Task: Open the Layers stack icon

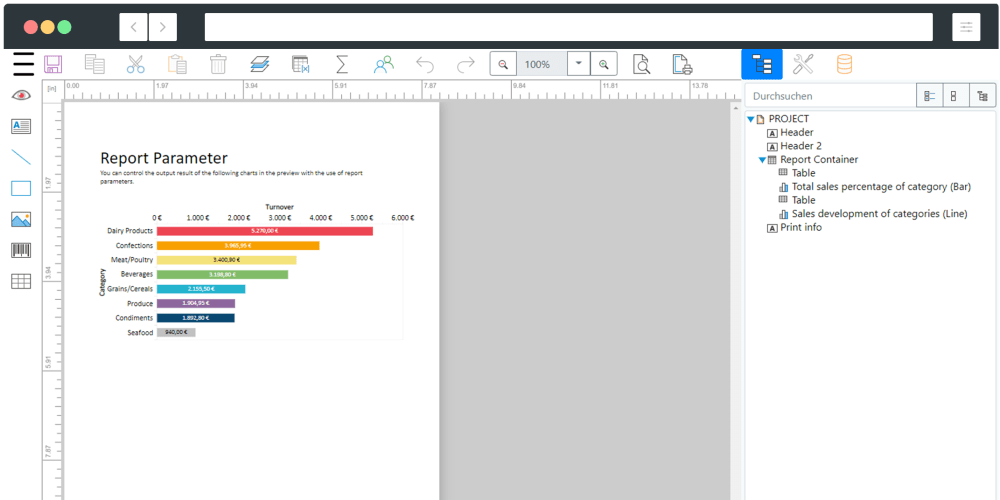Action: click(x=260, y=64)
